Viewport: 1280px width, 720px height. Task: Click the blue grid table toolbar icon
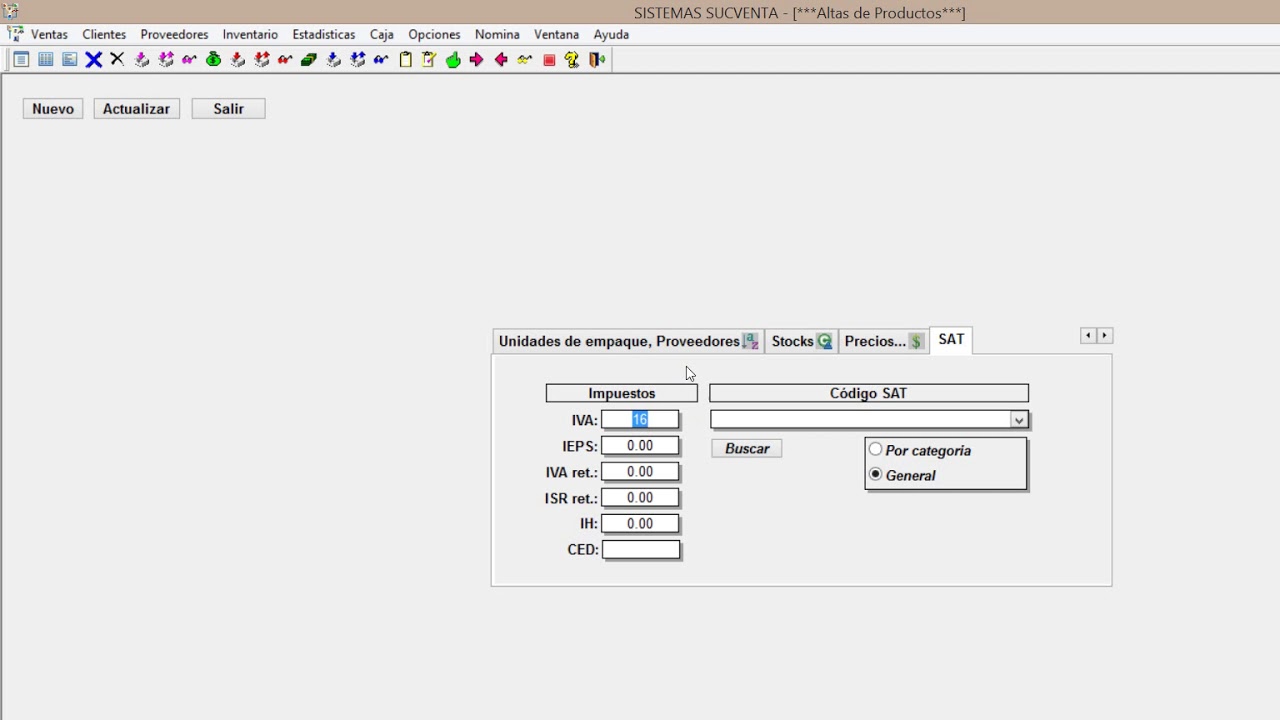45,60
